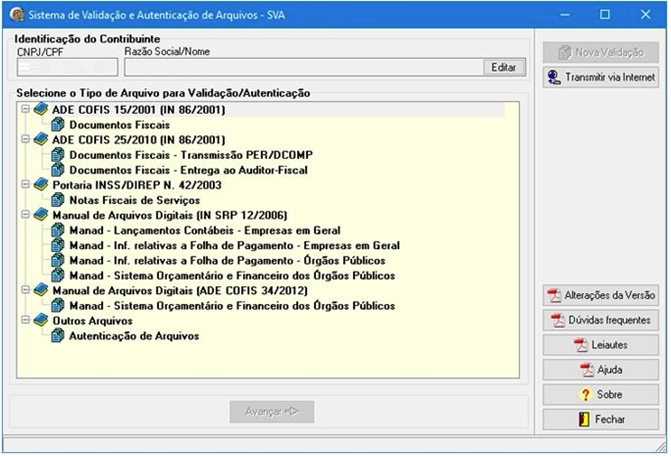Click the PDF icon on Ajuda button

(587, 370)
